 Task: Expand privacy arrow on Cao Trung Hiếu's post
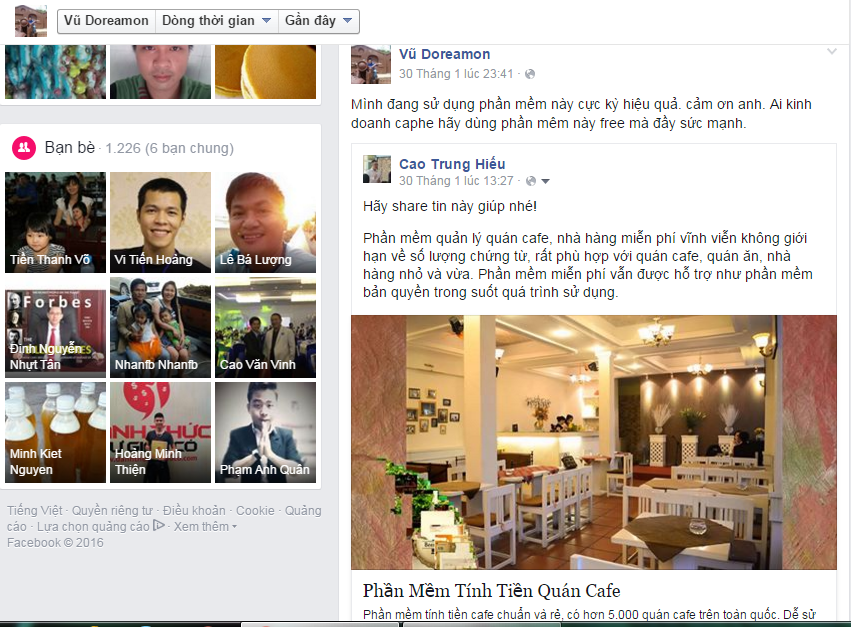tap(545, 181)
